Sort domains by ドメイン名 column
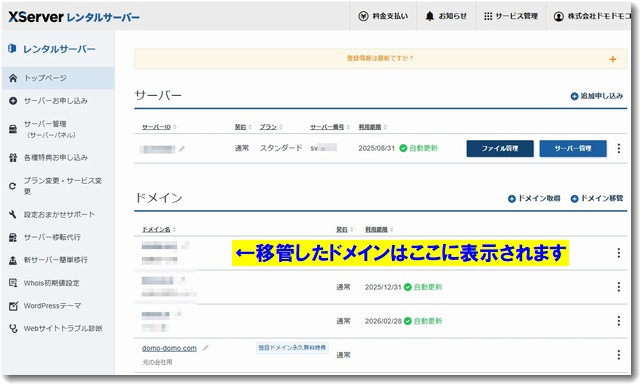The image size is (640, 384). [x=159, y=229]
